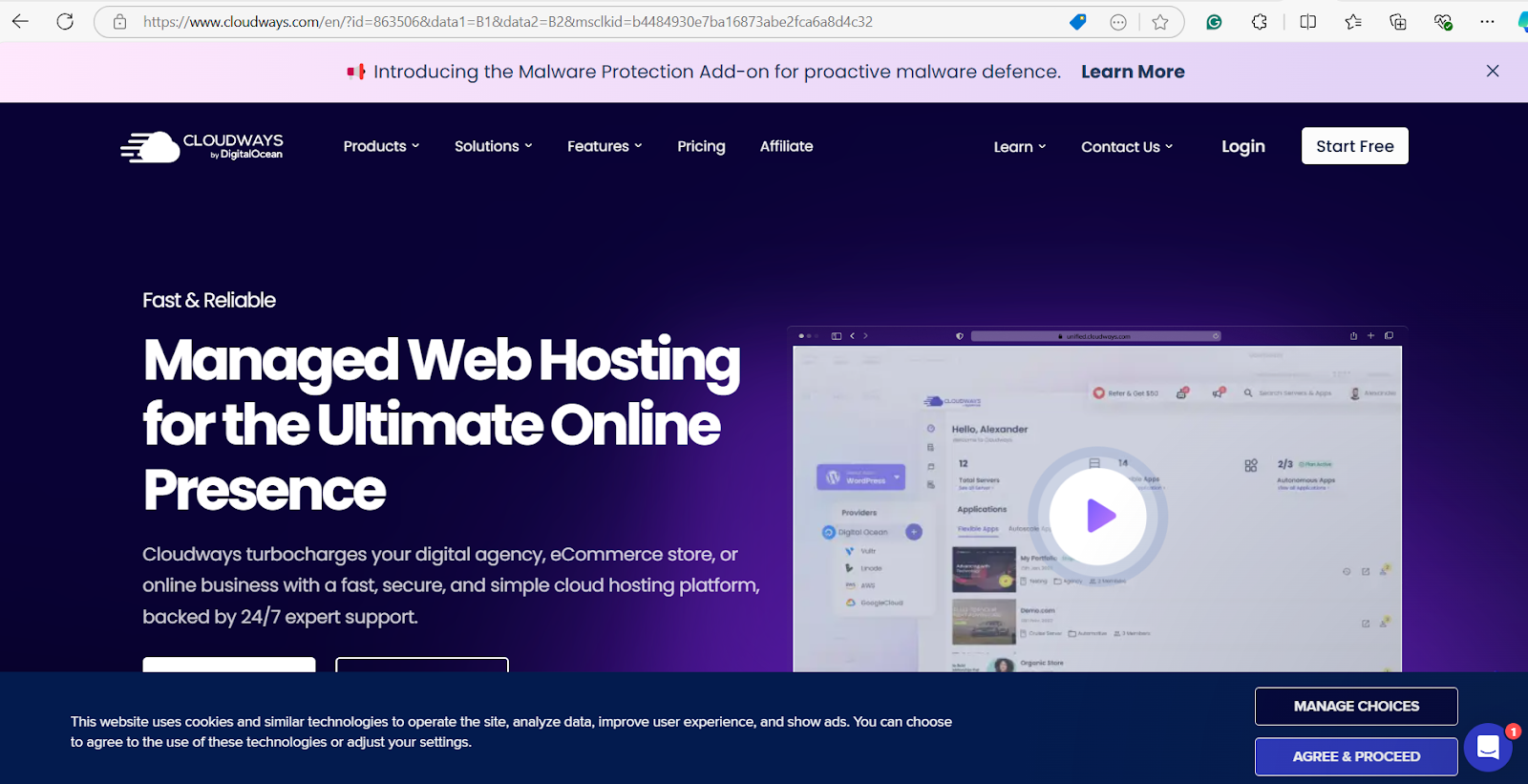The image size is (1528, 784).
Task: View site information via the lock icon
Action: (x=119, y=21)
